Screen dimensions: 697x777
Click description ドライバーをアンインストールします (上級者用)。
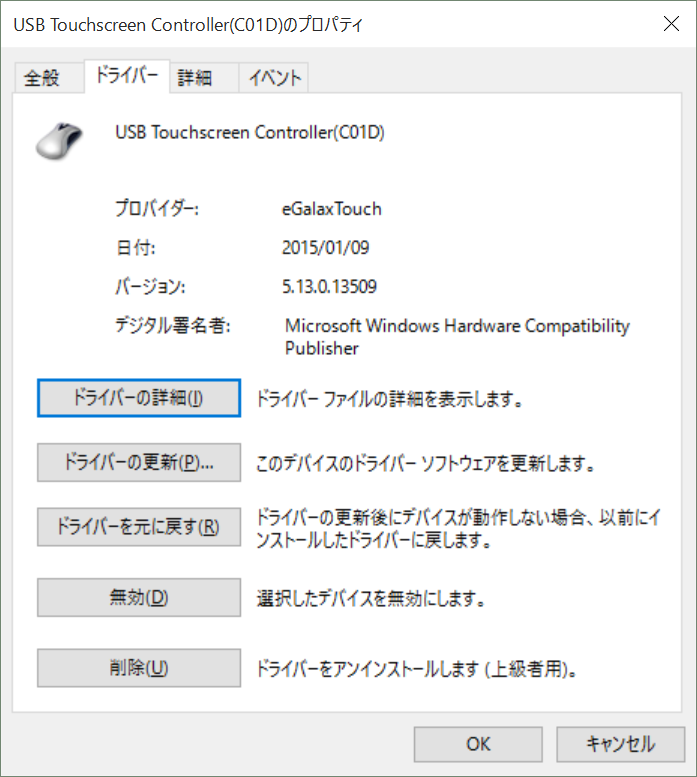tap(417, 669)
